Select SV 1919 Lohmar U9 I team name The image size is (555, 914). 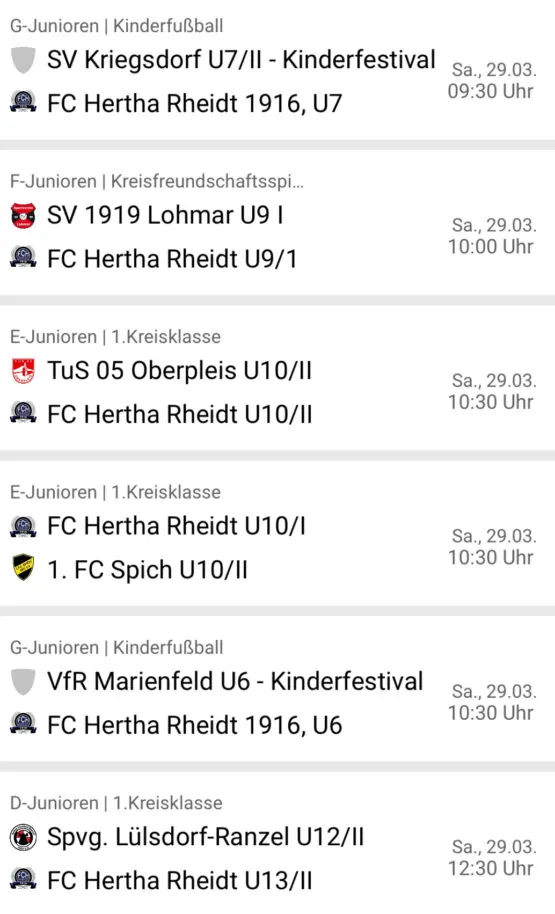pos(166,216)
